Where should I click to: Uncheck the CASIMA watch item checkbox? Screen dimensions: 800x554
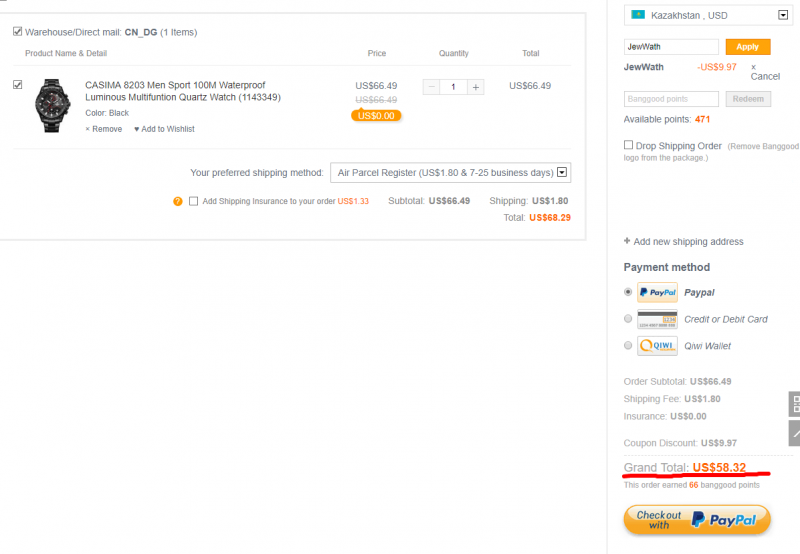pos(17,85)
